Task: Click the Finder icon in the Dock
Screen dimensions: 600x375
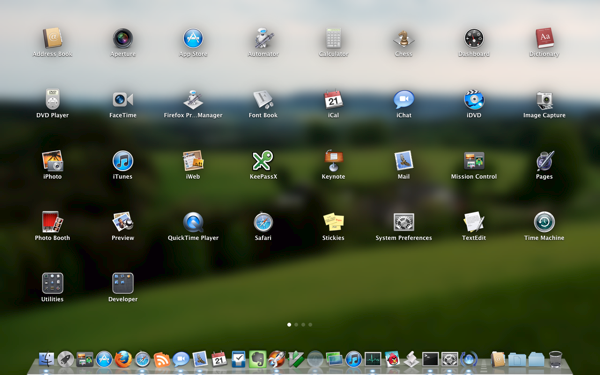Action: tap(46, 359)
